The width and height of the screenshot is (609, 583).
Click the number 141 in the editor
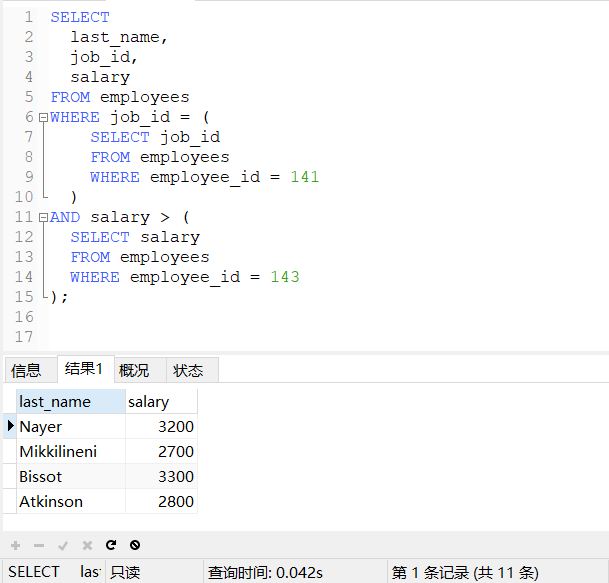(x=304, y=177)
